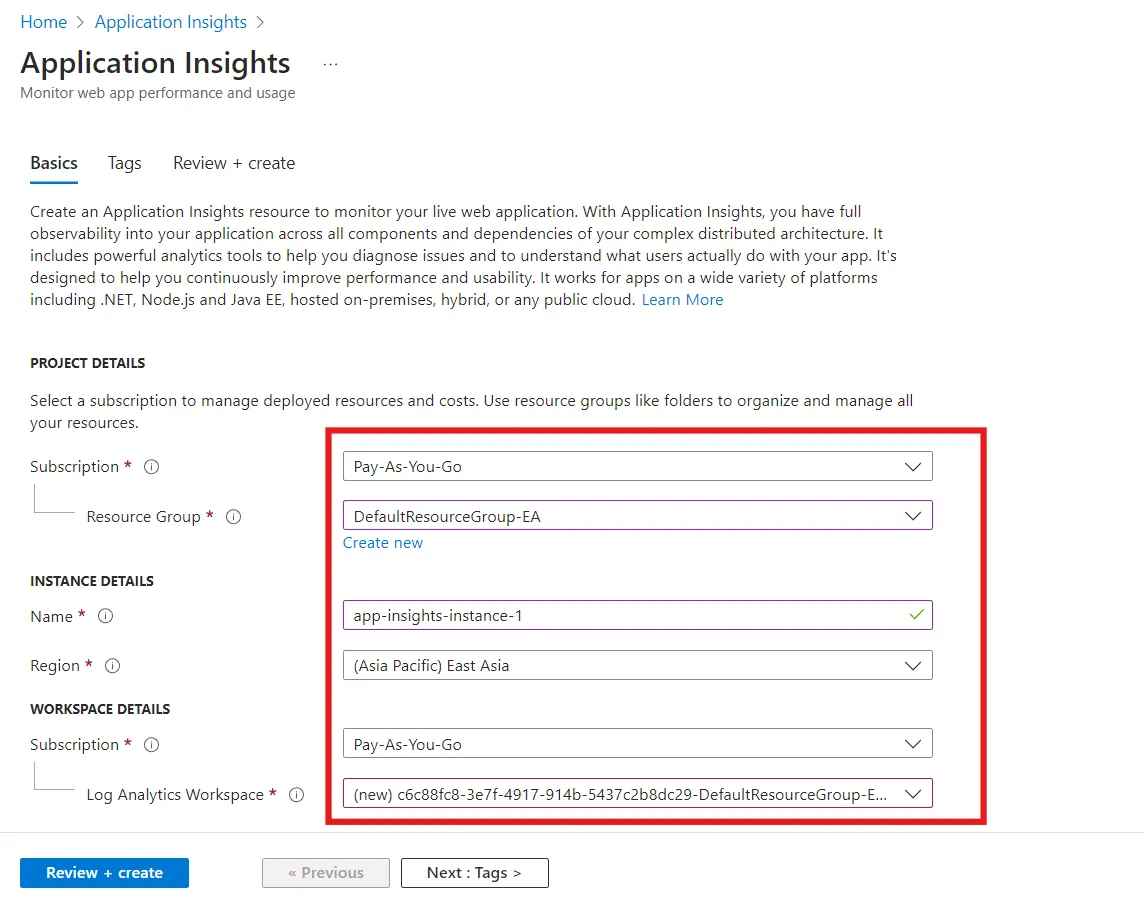This screenshot has height=916, width=1145.
Task: Click the Resource Group label
Action: 143,517
